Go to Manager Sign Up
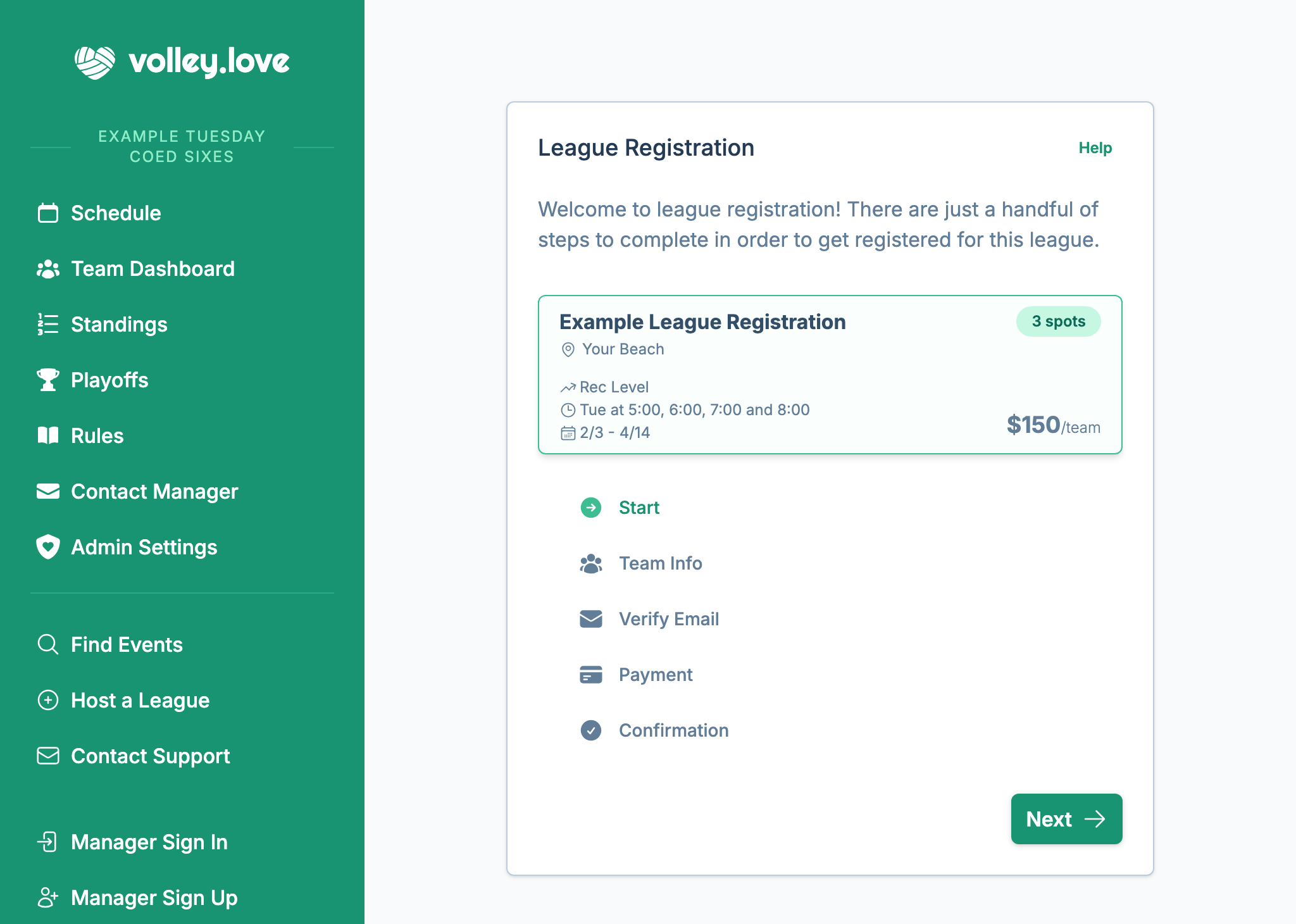This screenshot has height=924, width=1296. coord(154,898)
